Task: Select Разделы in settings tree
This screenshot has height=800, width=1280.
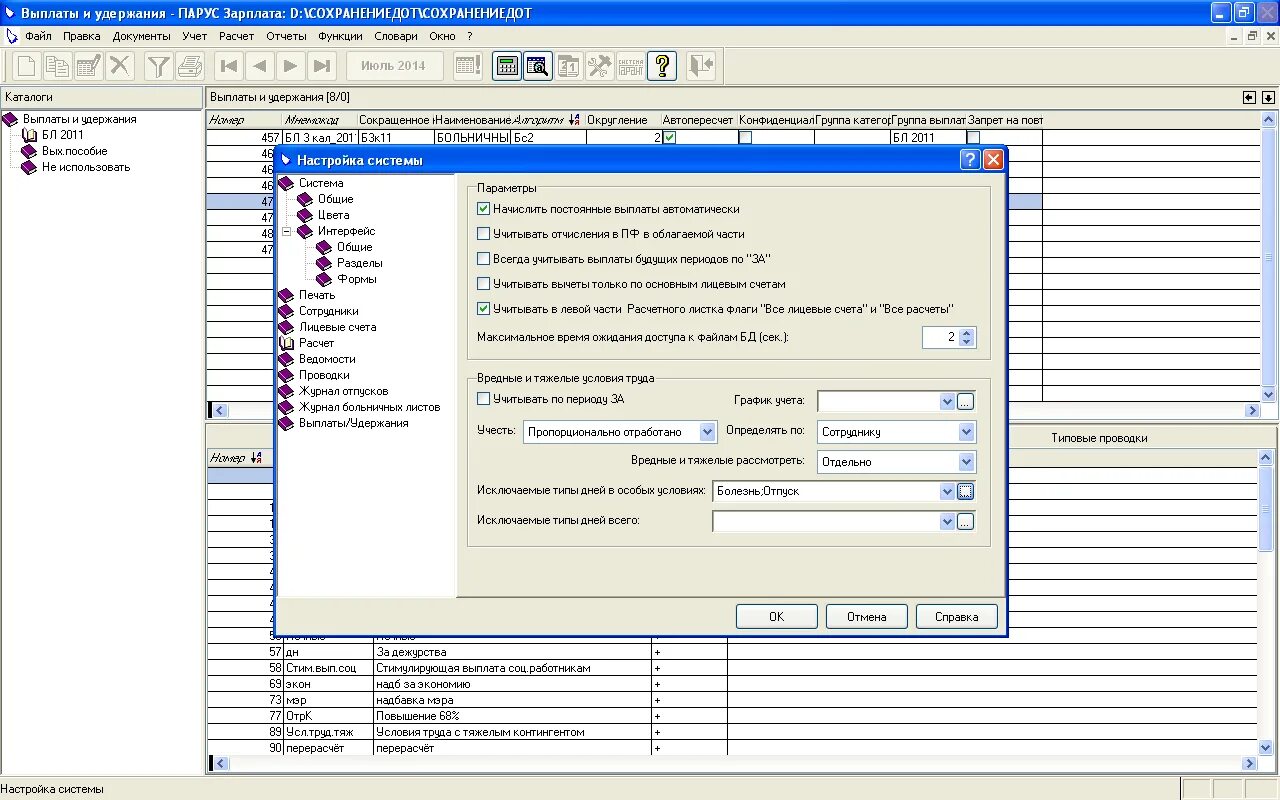Action: pos(359,263)
